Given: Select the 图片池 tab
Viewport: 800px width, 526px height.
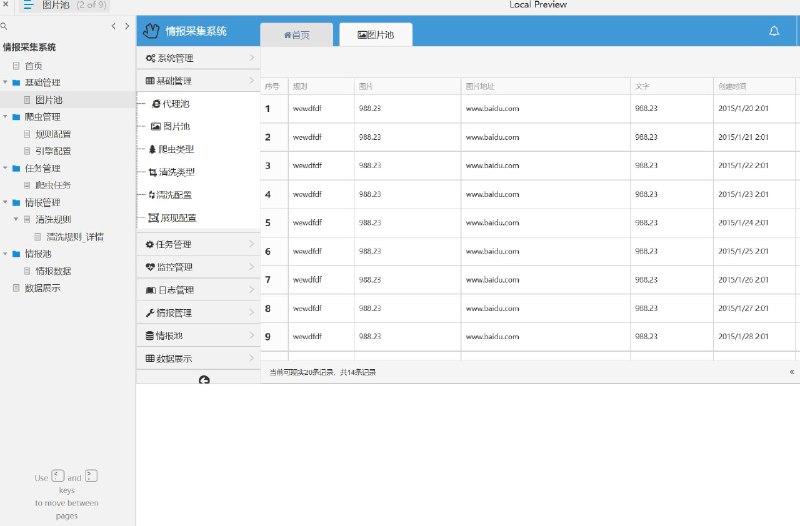Looking at the screenshot, I should [x=376, y=35].
